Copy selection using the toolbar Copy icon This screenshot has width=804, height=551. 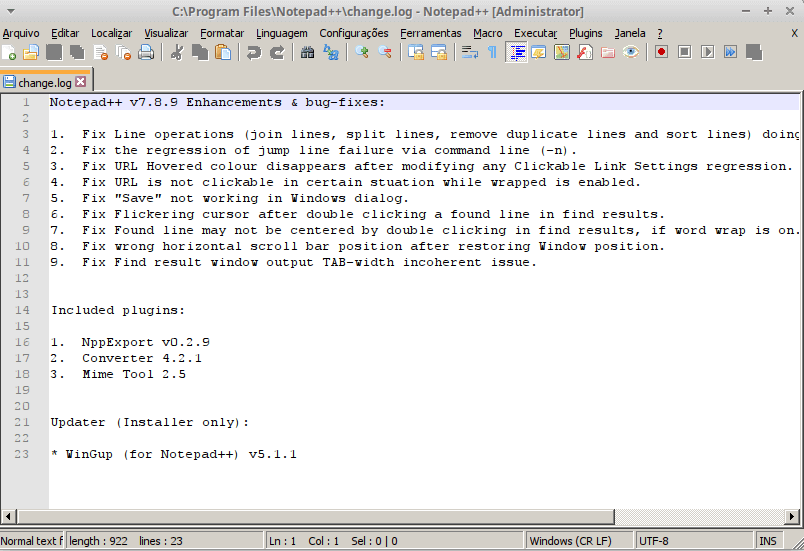(200, 52)
